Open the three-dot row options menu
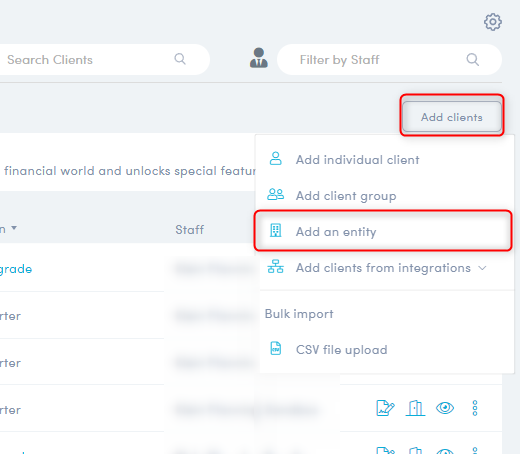520x454 pixels. click(x=475, y=408)
